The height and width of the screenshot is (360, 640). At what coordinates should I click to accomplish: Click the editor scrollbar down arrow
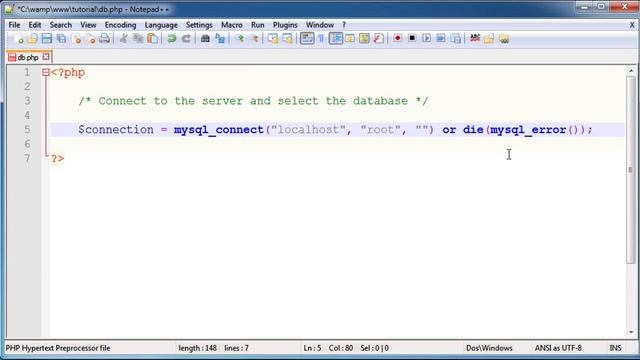click(x=631, y=332)
